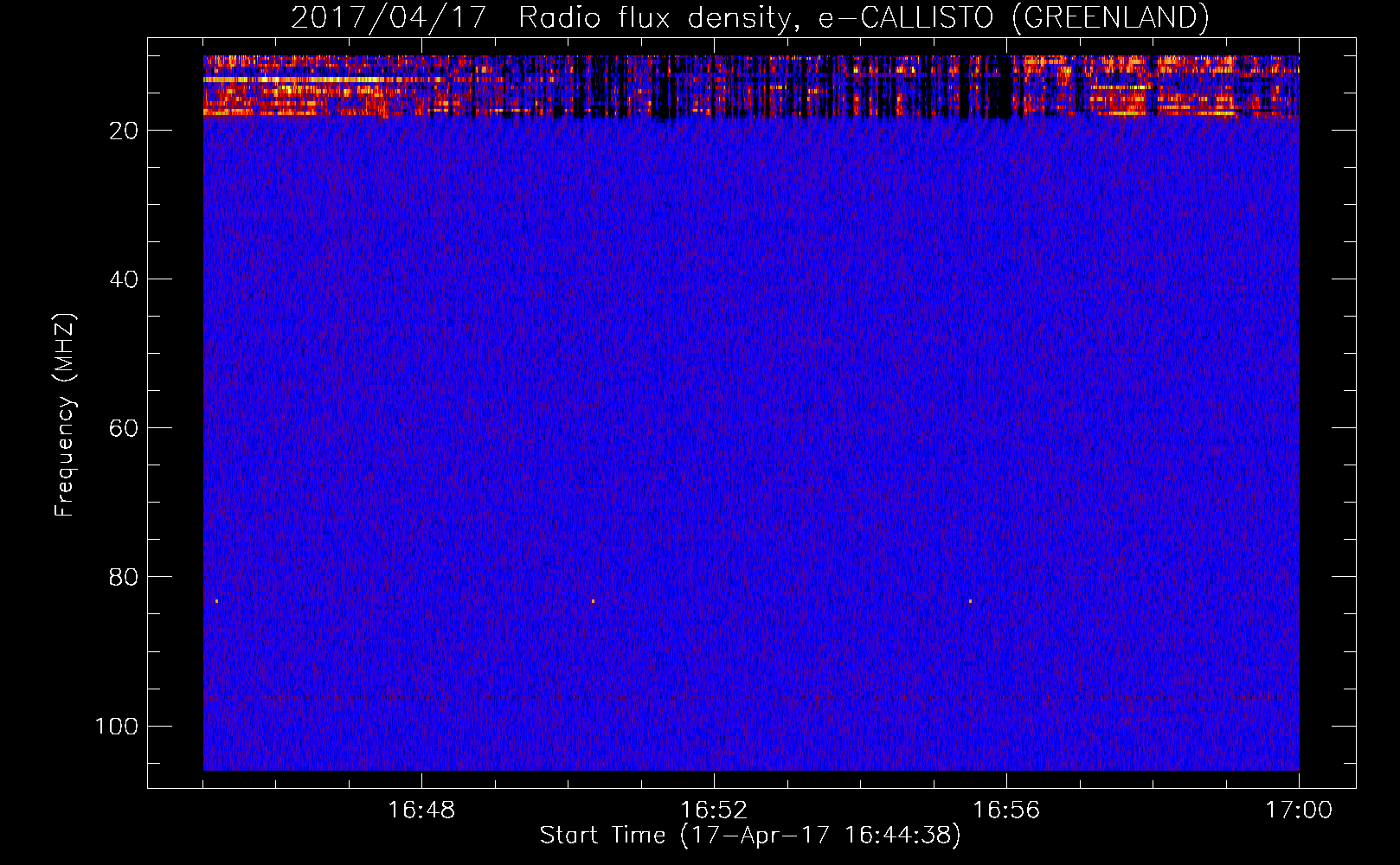1400x865 pixels.
Task: Click the orange spike dot near 16:50
Action: point(593,601)
